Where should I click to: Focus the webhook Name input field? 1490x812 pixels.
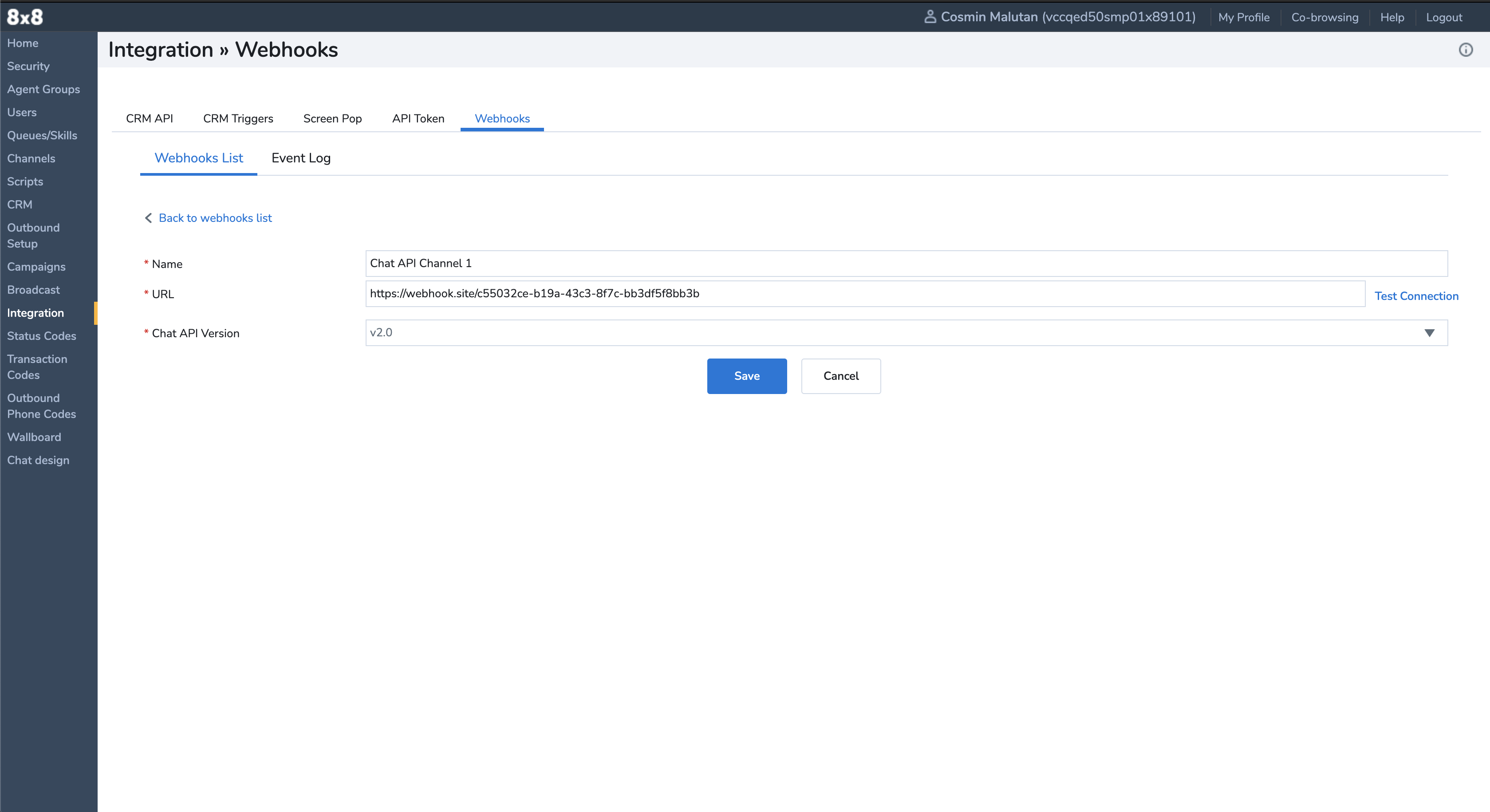(x=906, y=263)
